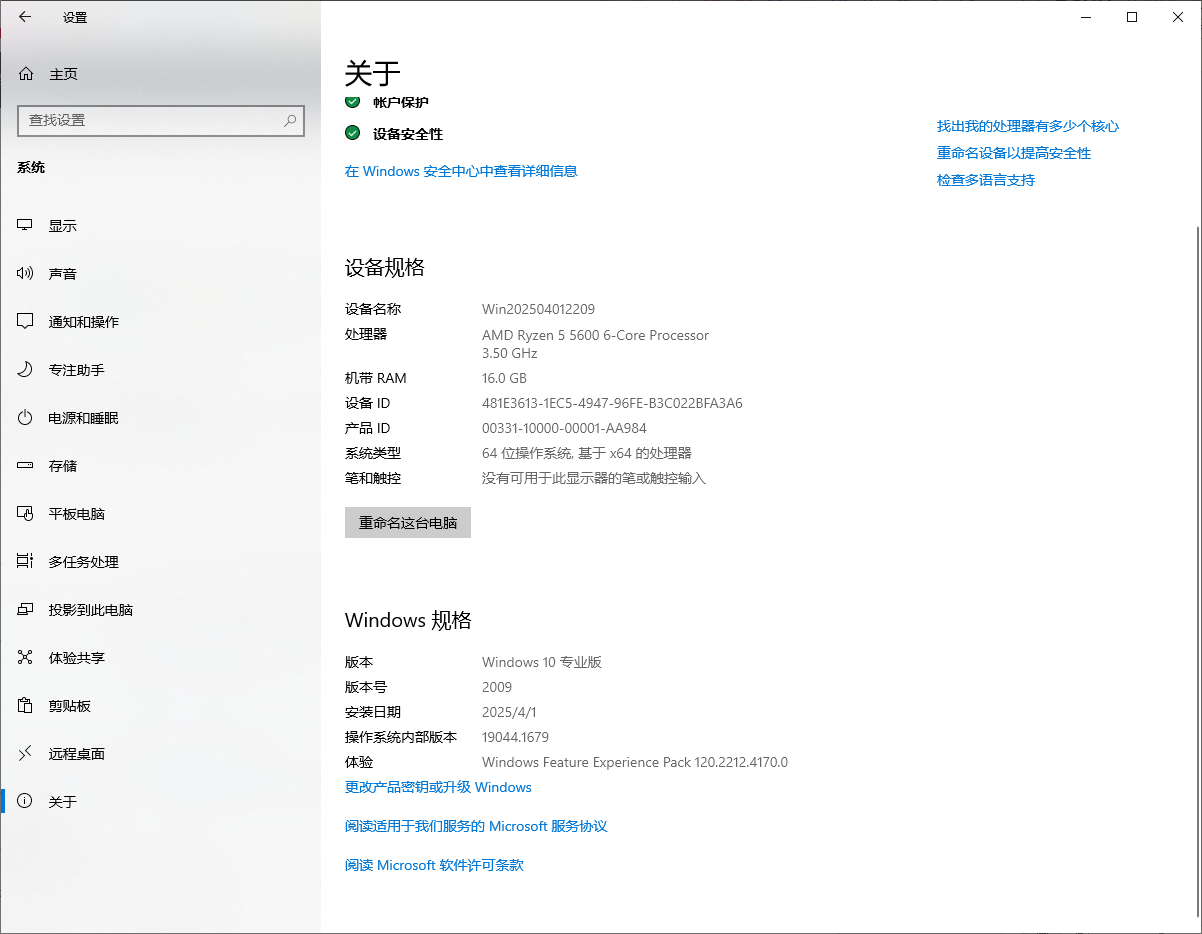
Task: Click edition value Windows 10 专业版
Action: [542, 662]
